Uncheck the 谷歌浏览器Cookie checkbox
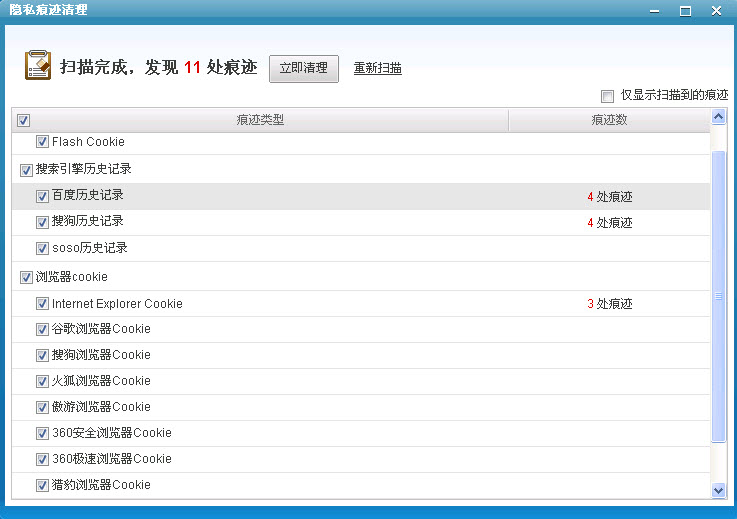Screen dimensions: 737x519 point(42,329)
